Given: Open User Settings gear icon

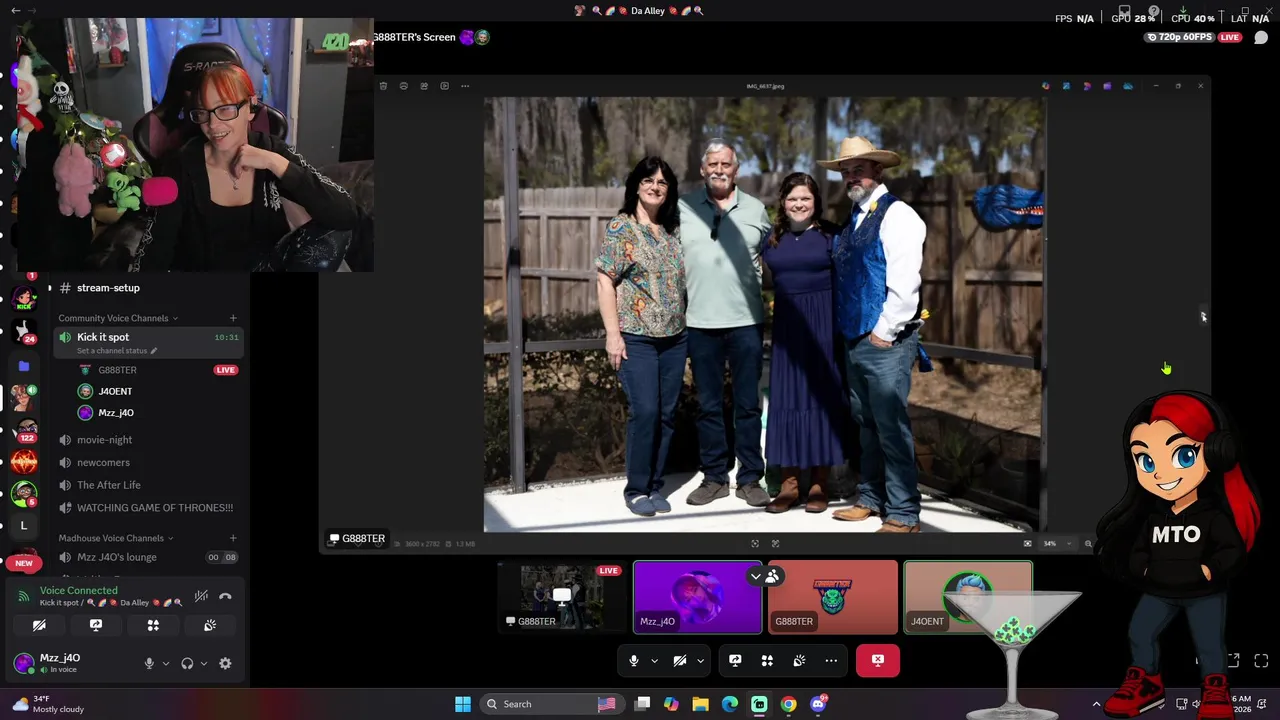Looking at the screenshot, I should (225, 663).
